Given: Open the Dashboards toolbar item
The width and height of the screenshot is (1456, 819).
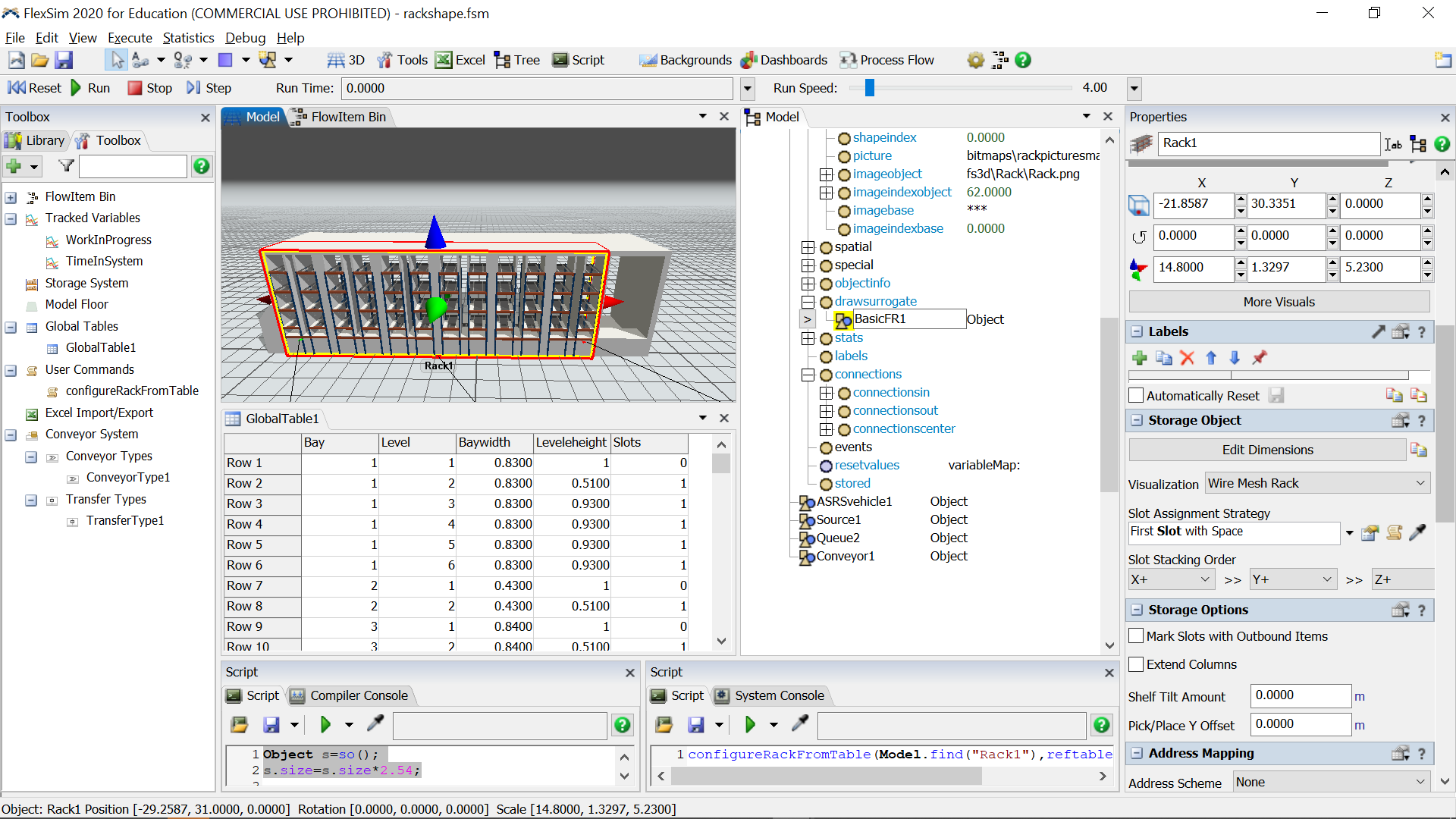Looking at the screenshot, I should click(783, 60).
